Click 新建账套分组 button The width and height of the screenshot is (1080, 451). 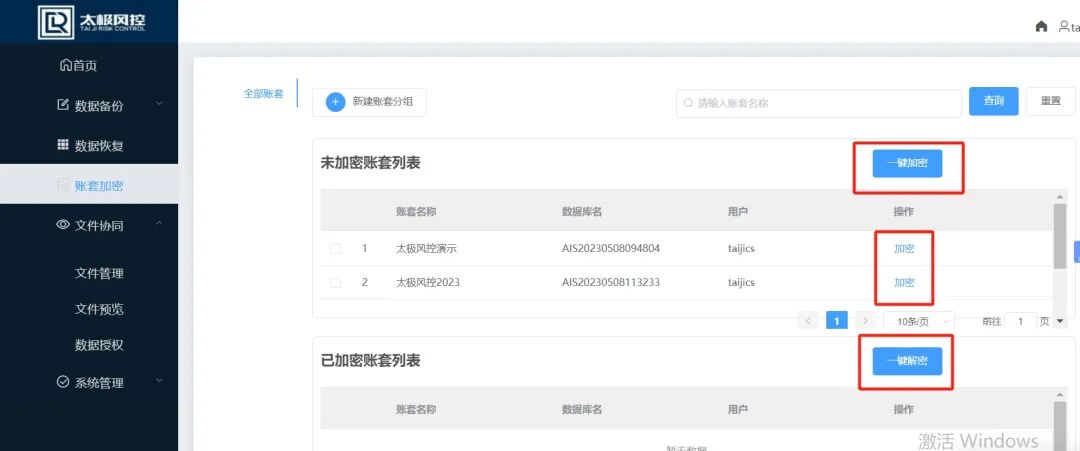point(369,102)
